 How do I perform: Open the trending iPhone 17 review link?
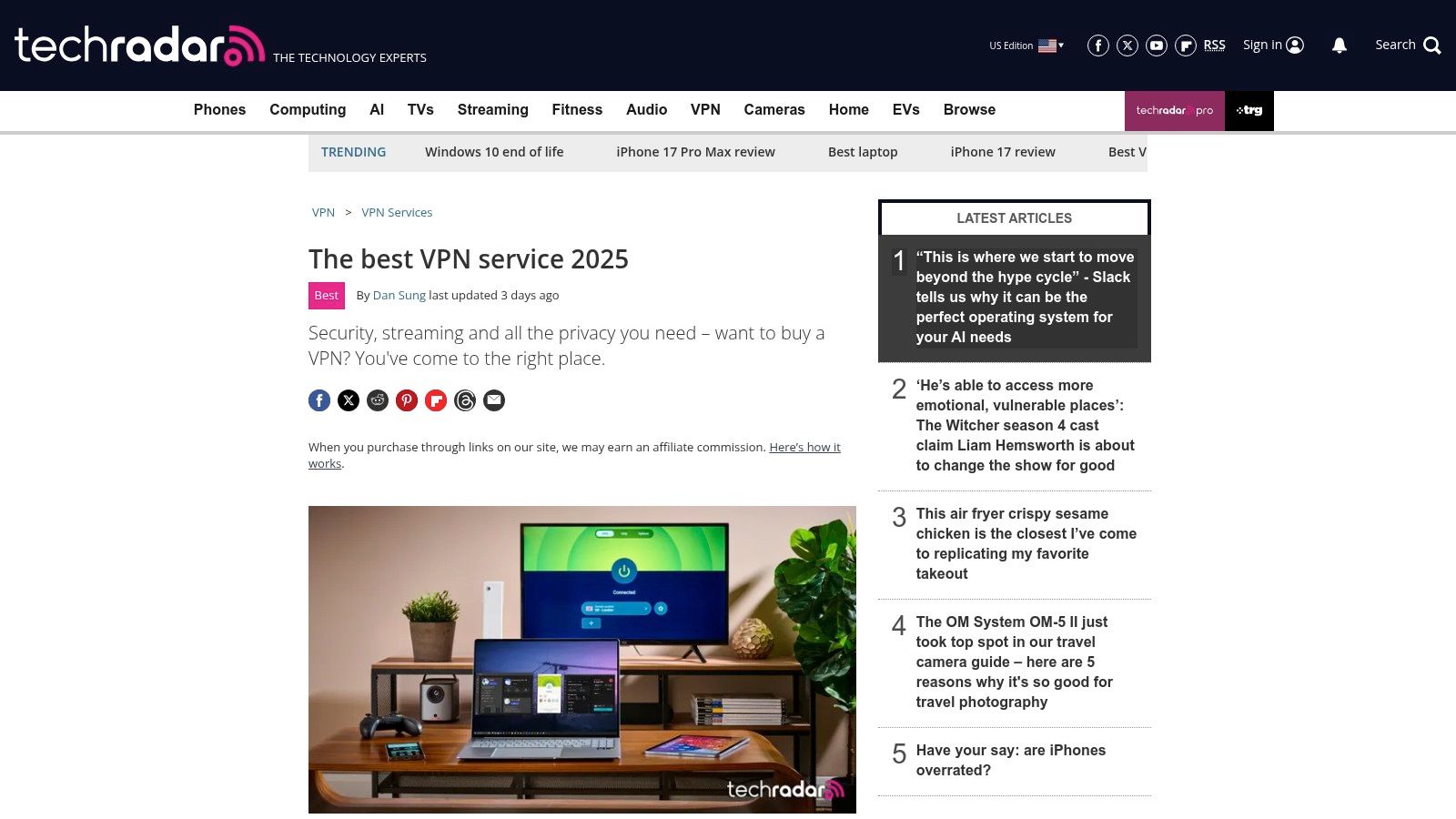[1003, 152]
